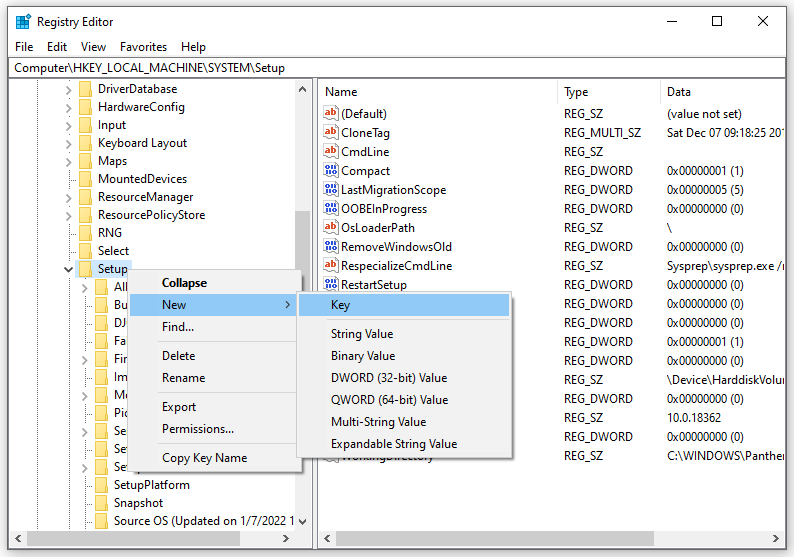
Task: Create a new Expandable String Value
Action: pyautogui.click(x=404, y=444)
